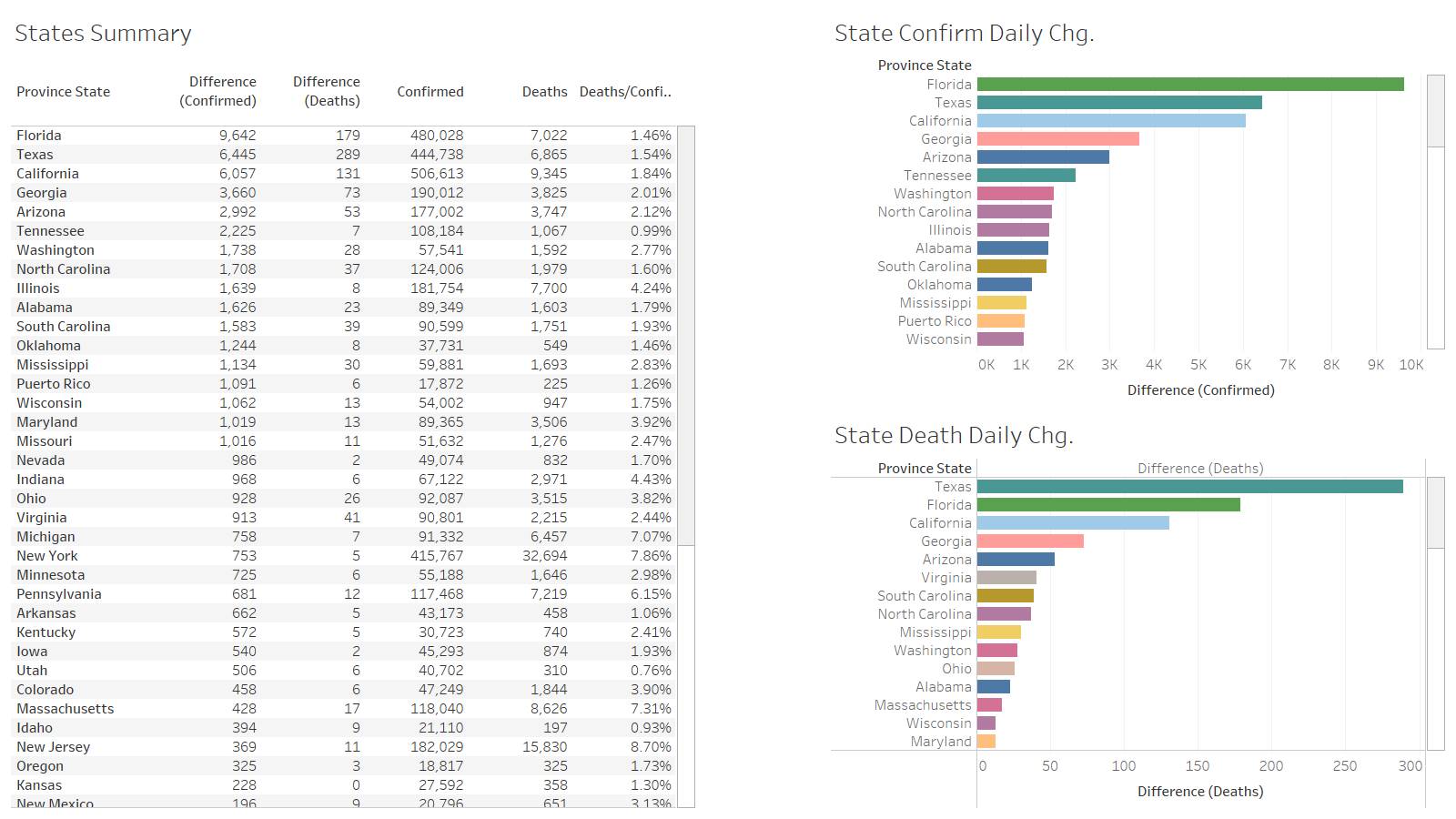This screenshot has width=1456, height=819.
Task: Click the Florida bar in State Confirm Daily Chg.
Action: click(1190, 85)
